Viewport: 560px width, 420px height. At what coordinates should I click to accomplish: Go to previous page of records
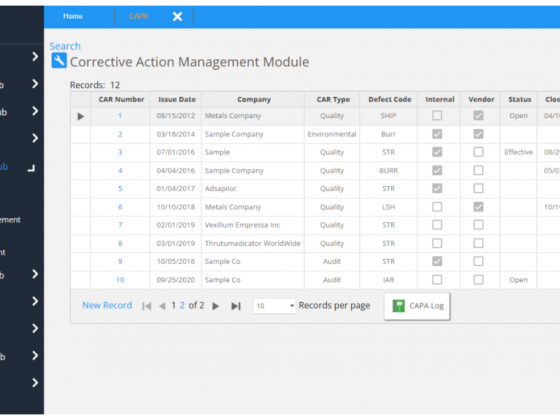point(162,306)
